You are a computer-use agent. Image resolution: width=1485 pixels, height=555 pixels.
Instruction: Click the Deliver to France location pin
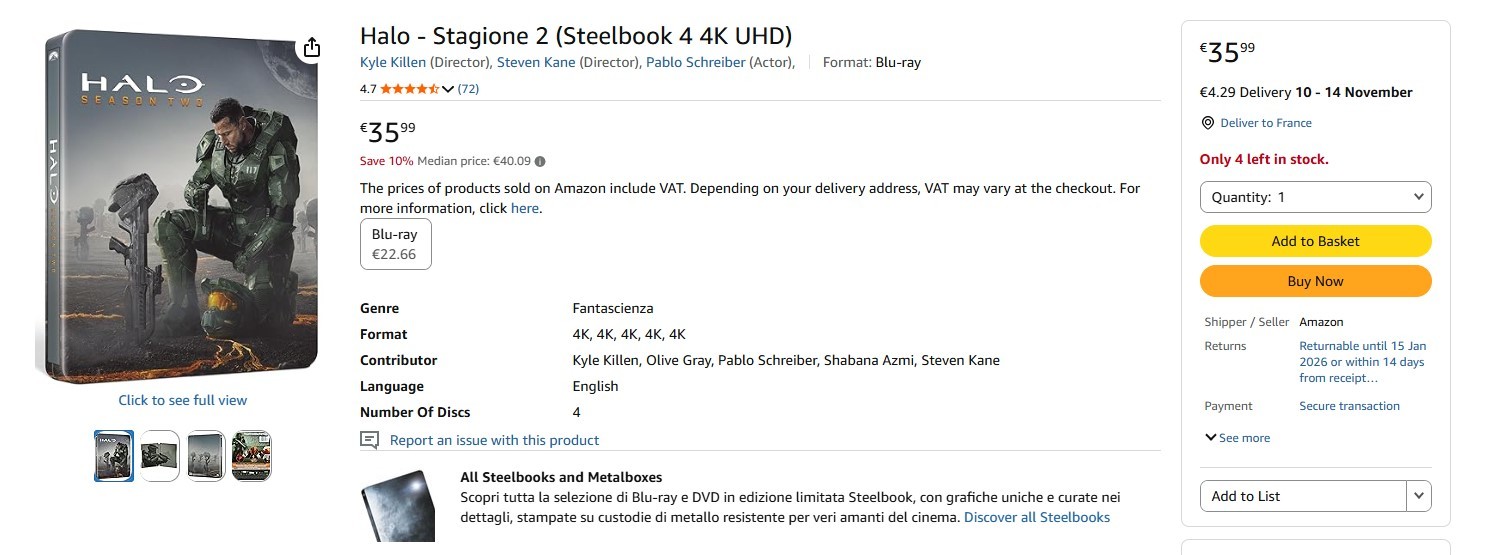[x=1208, y=123]
